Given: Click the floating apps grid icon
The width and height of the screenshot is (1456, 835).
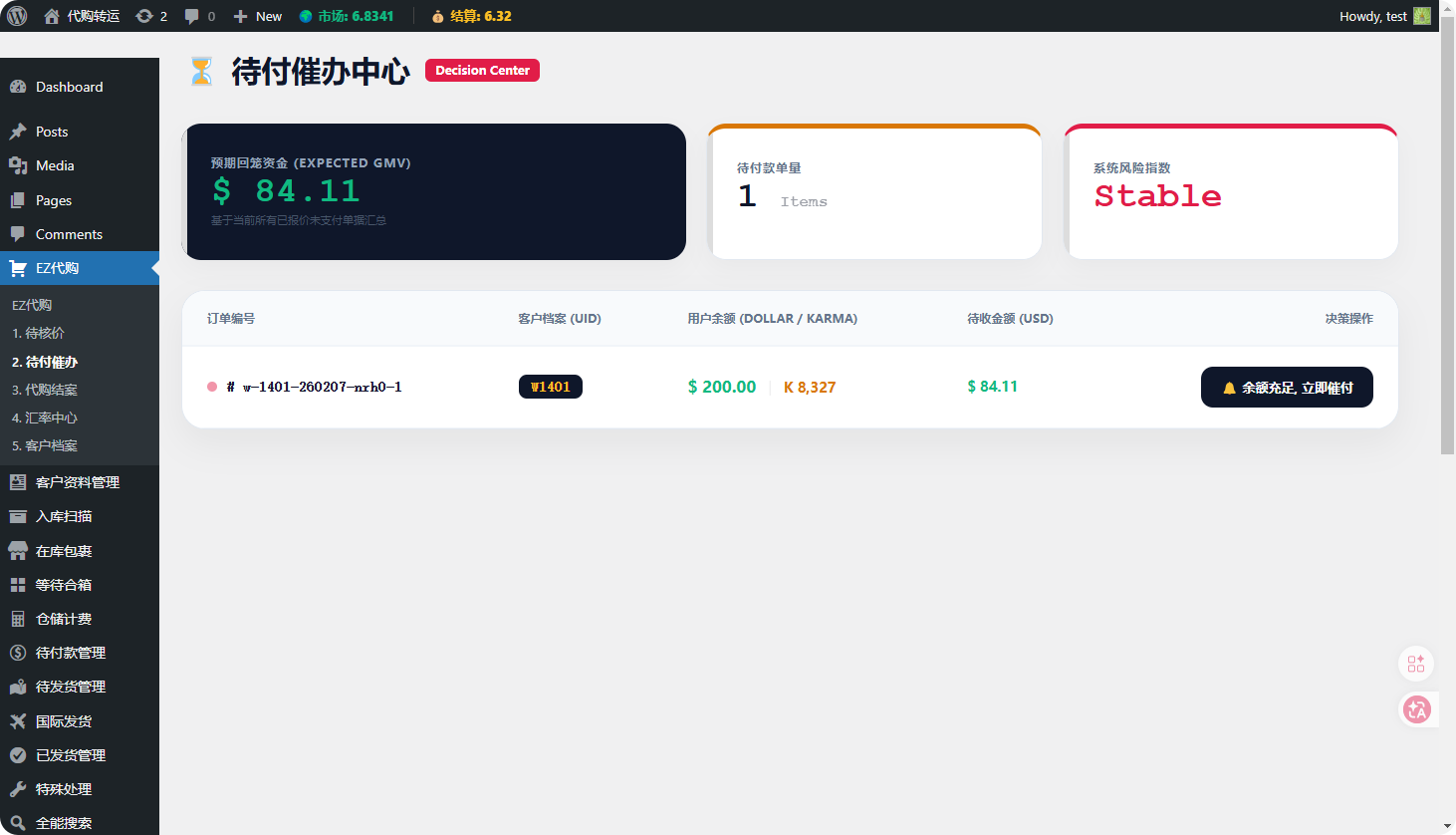Looking at the screenshot, I should pyautogui.click(x=1416, y=664).
